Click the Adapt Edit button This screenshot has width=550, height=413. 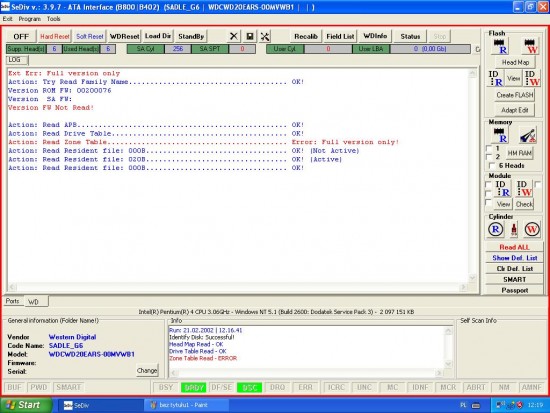click(x=515, y=110)
